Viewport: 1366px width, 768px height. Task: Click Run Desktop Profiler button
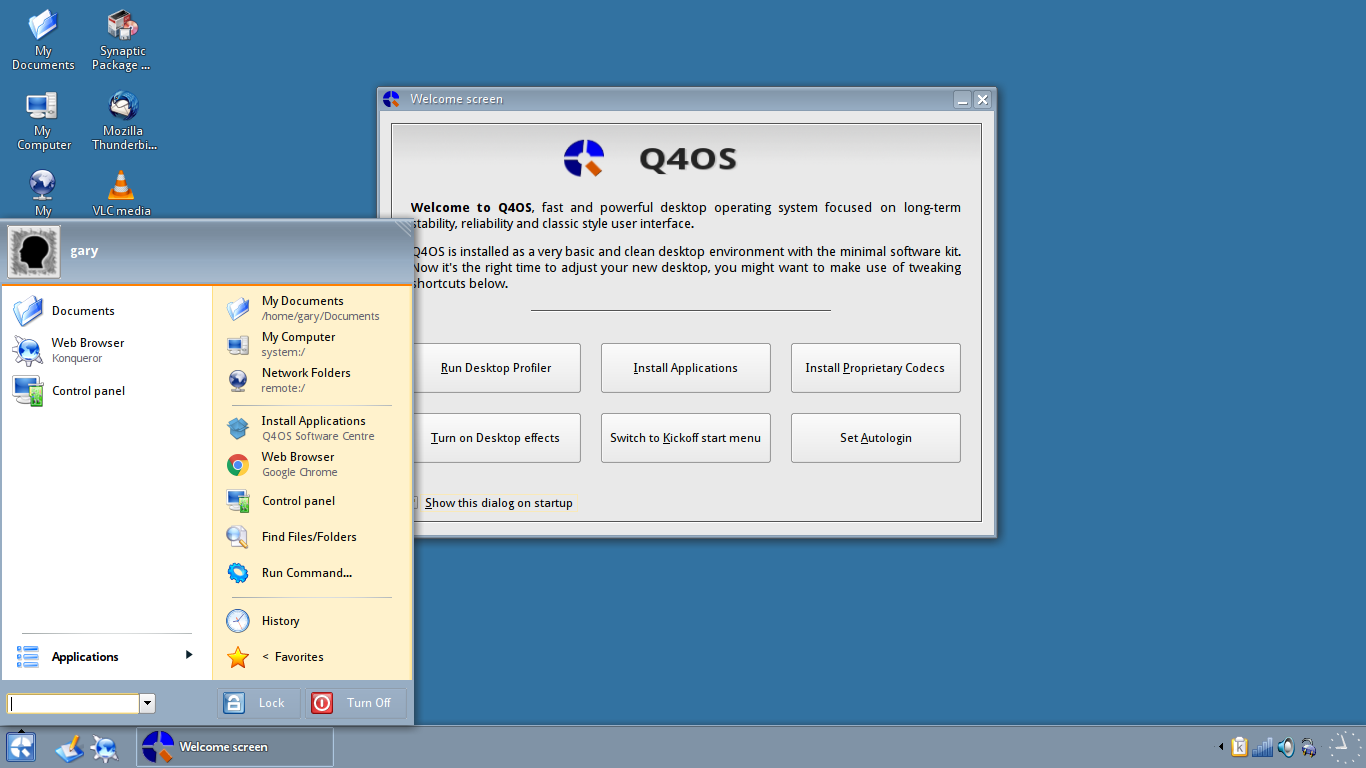[496, 368]
